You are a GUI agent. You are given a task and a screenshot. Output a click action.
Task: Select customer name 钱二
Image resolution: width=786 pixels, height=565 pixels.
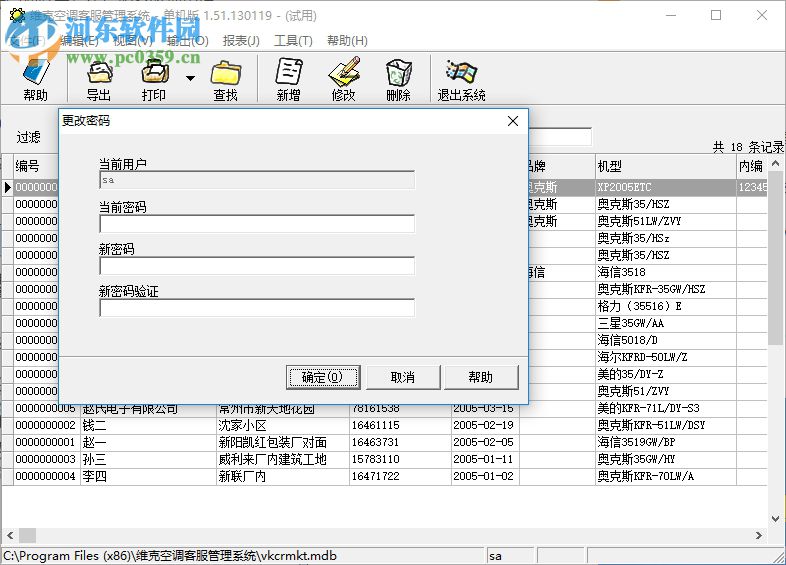(x=148, y=426)
